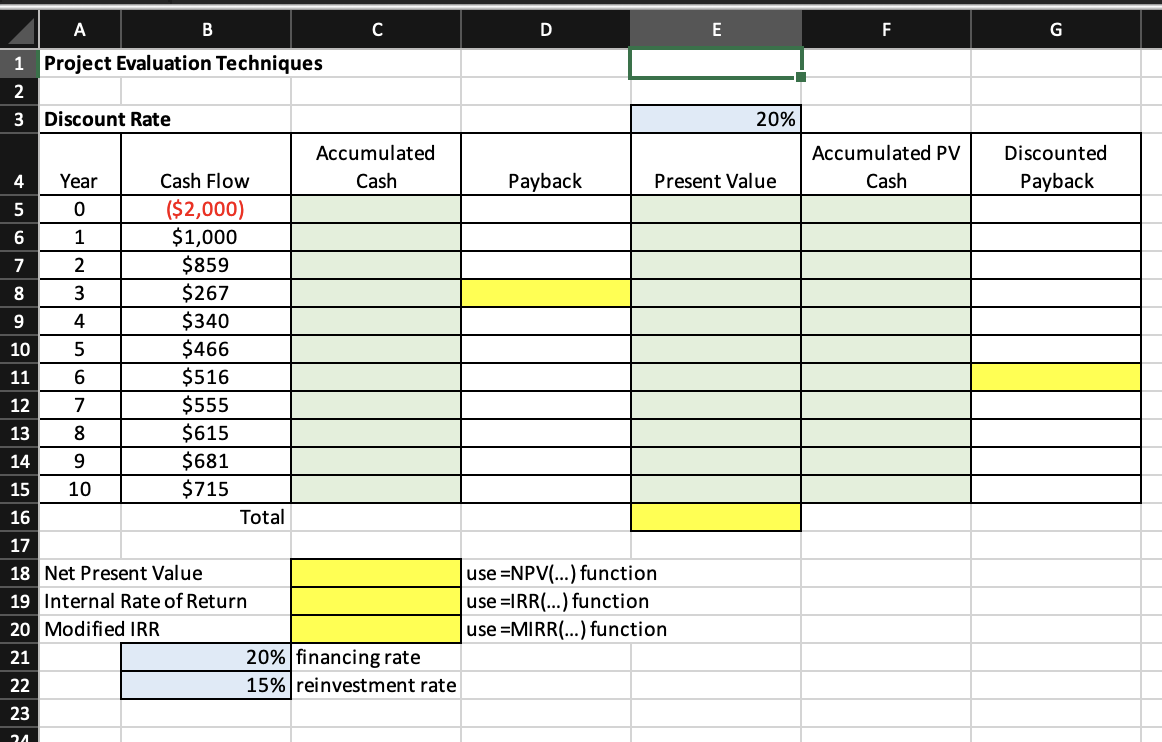Select column B header
Screen dimensions: 1162x742
click(204, 29)
